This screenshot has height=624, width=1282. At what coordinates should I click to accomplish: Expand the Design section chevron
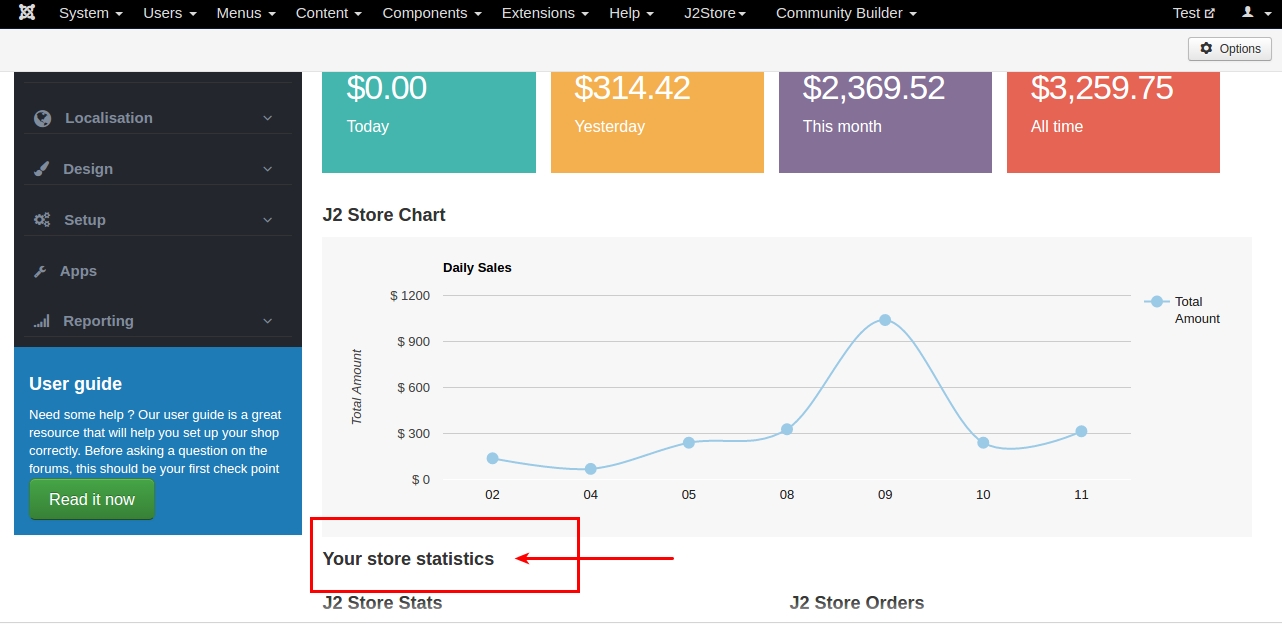(267, 169)
